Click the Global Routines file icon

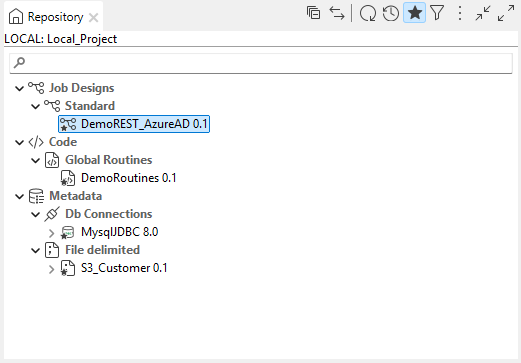tap(52, 160)
